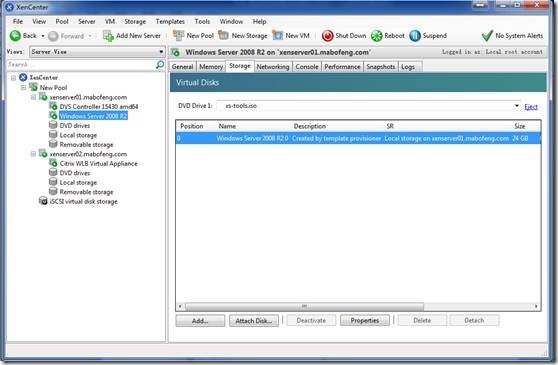The image size is (558, 365).
Task: Open the Storage menu
Action: [135, 21]
